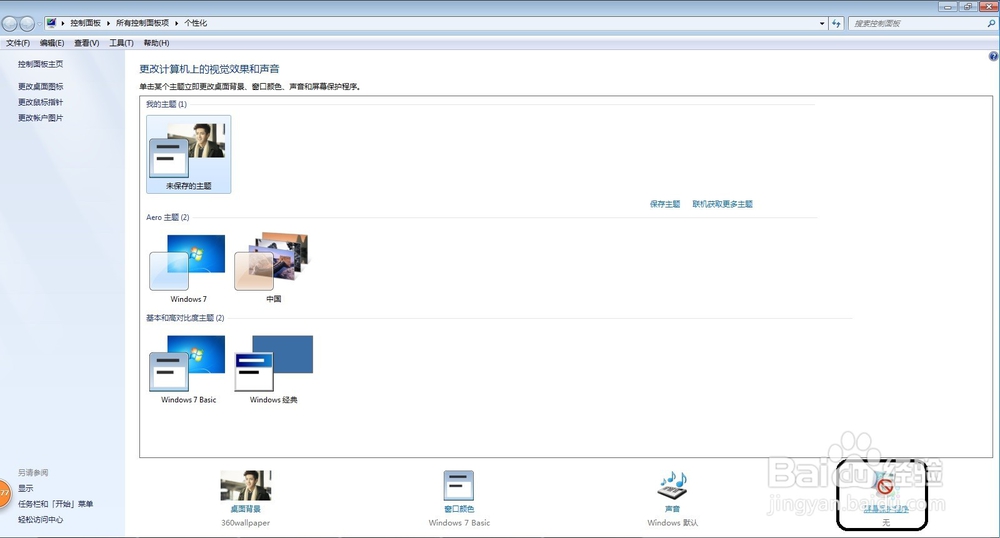Open 显示 under see also
The height and width of the screenshot is (538, 1000).
pos(26,488)
